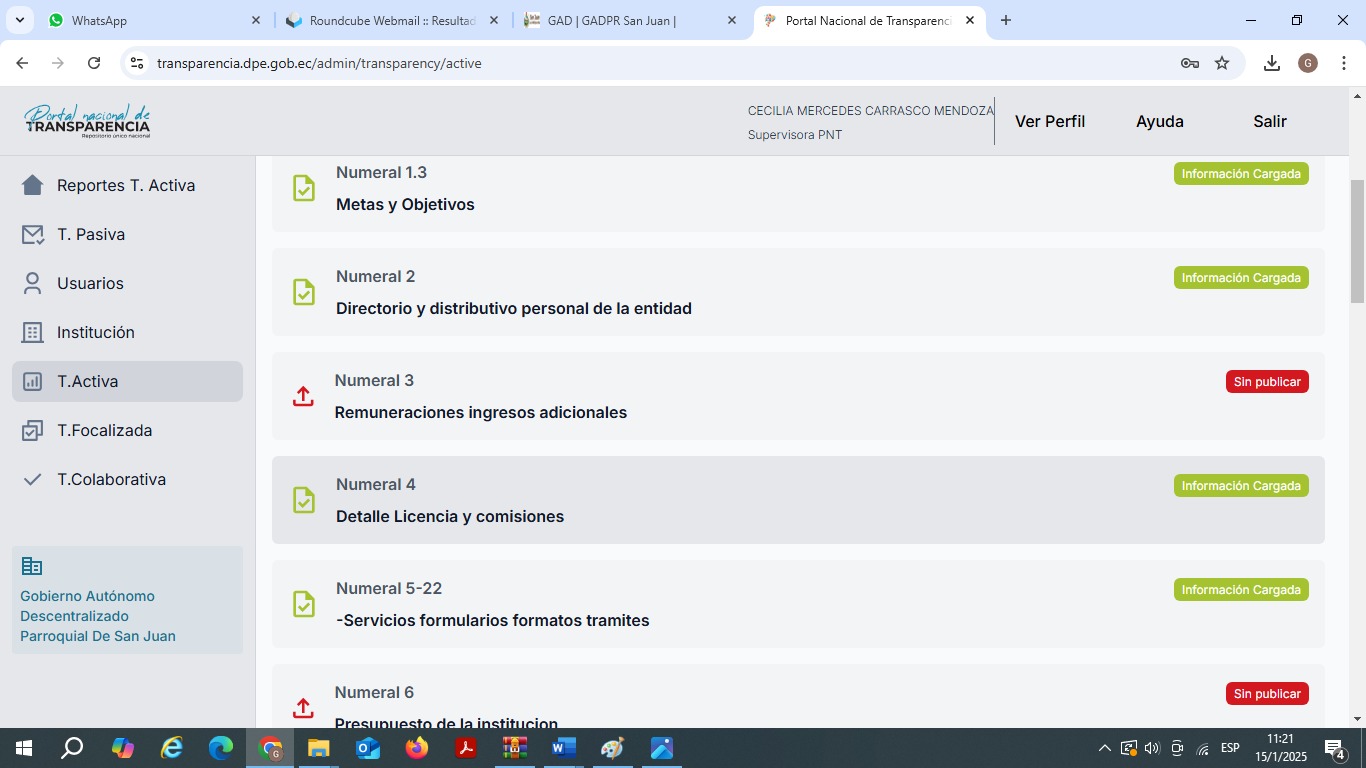Viewport: 1366px width, 768px height.
Task: Reload the page with the refresh icon
Action: tap(94, 63)
